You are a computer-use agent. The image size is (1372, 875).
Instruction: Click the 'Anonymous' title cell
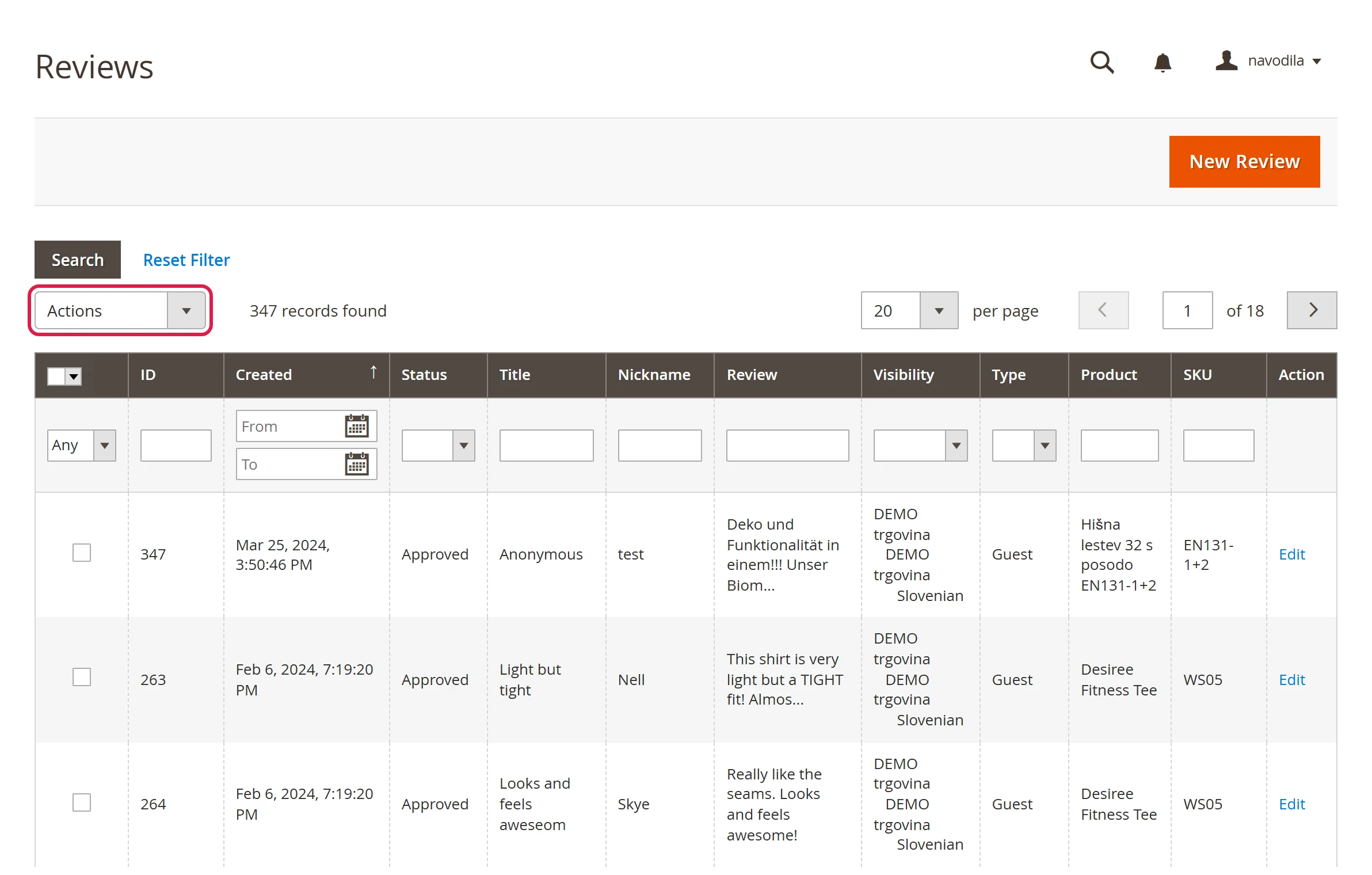point(540,554)
